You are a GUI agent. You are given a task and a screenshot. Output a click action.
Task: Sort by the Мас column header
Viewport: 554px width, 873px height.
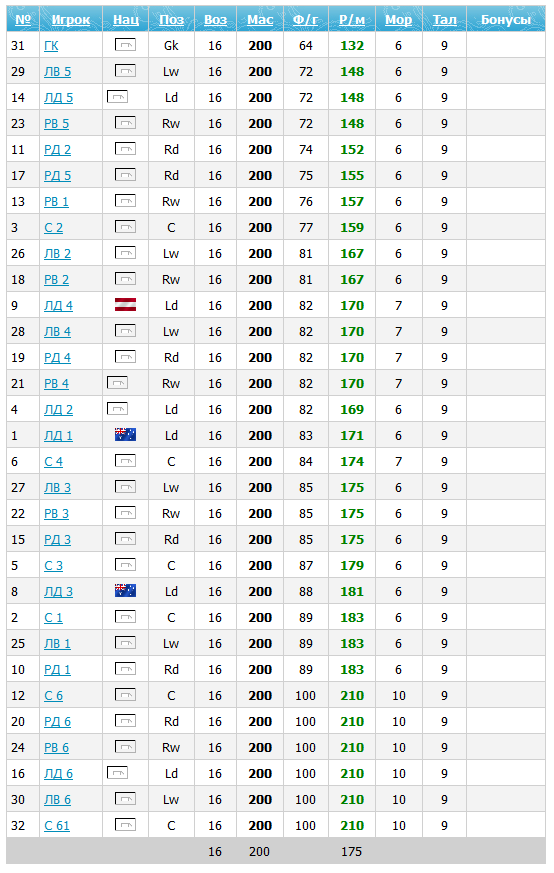(260, 19)
